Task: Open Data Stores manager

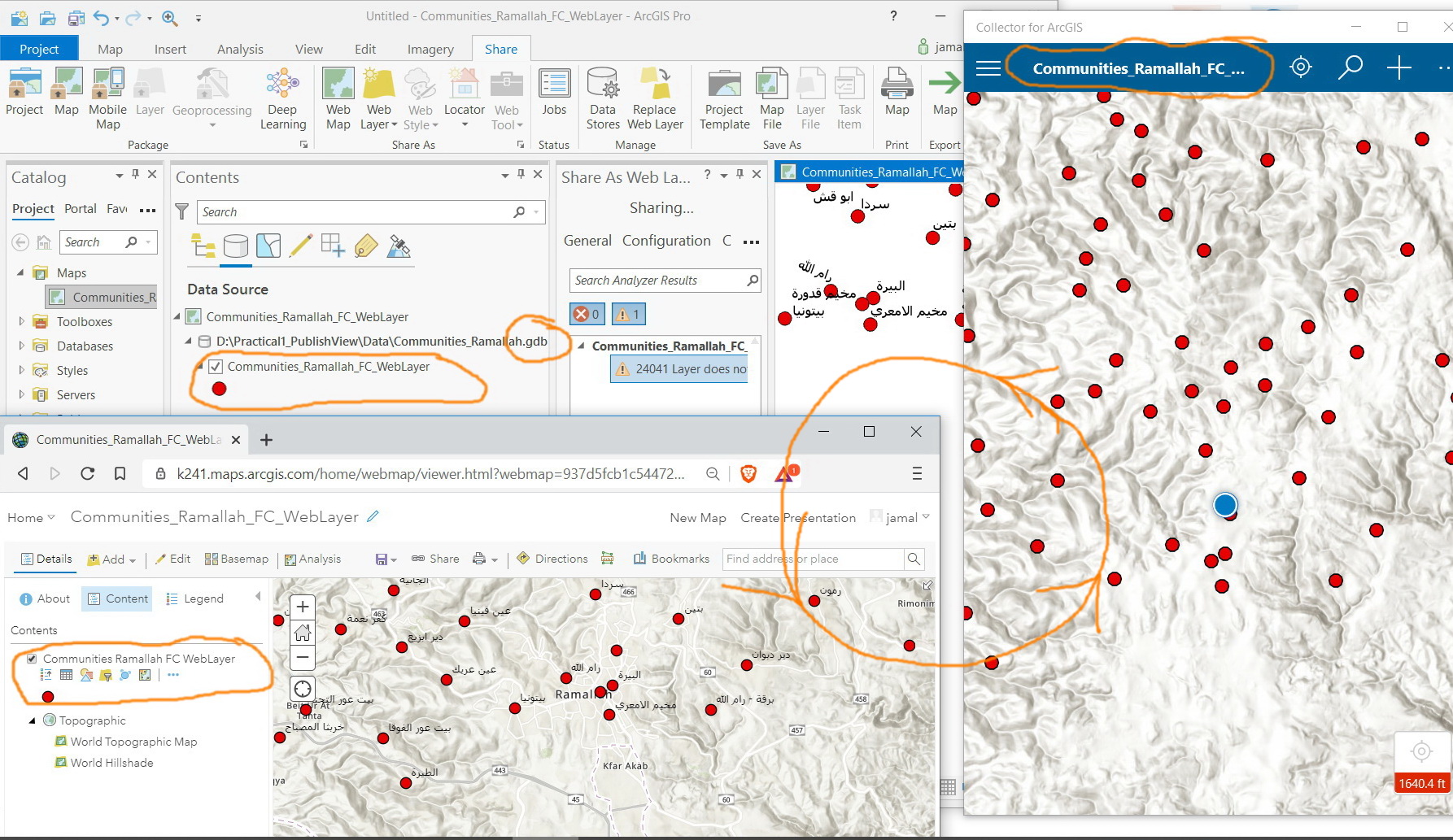Action: coord(603,99)
